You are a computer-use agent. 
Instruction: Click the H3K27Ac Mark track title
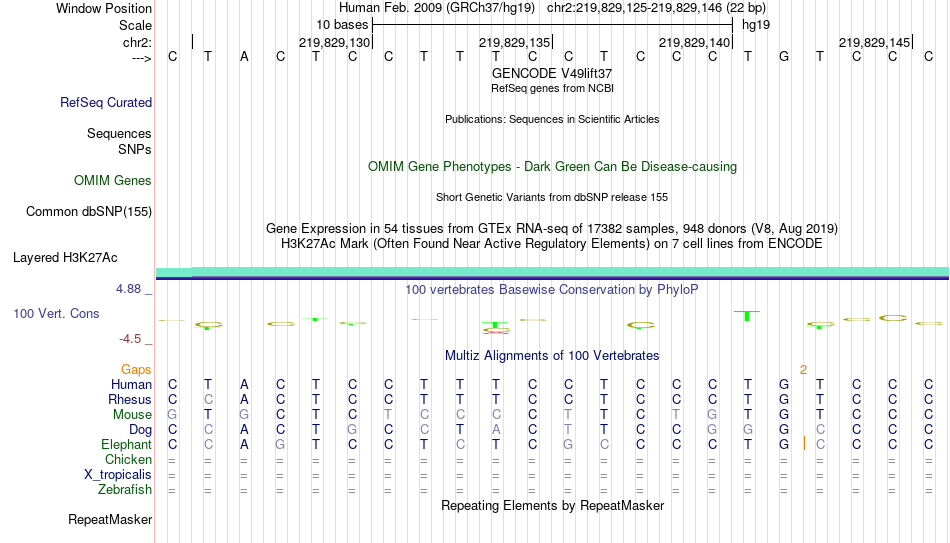click(552, 244)
